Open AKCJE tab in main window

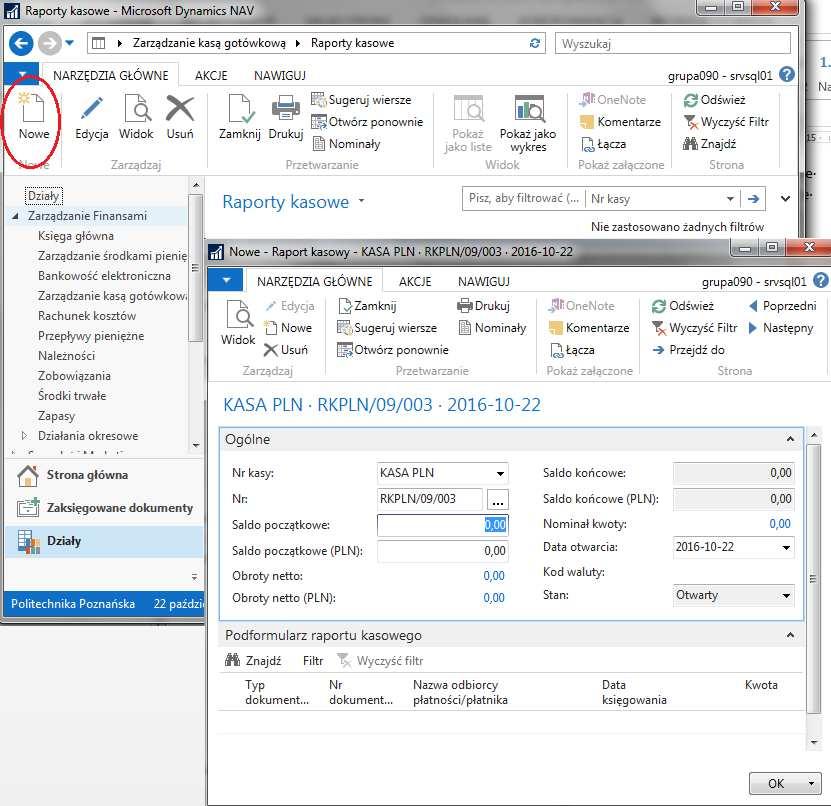[211, 75]
